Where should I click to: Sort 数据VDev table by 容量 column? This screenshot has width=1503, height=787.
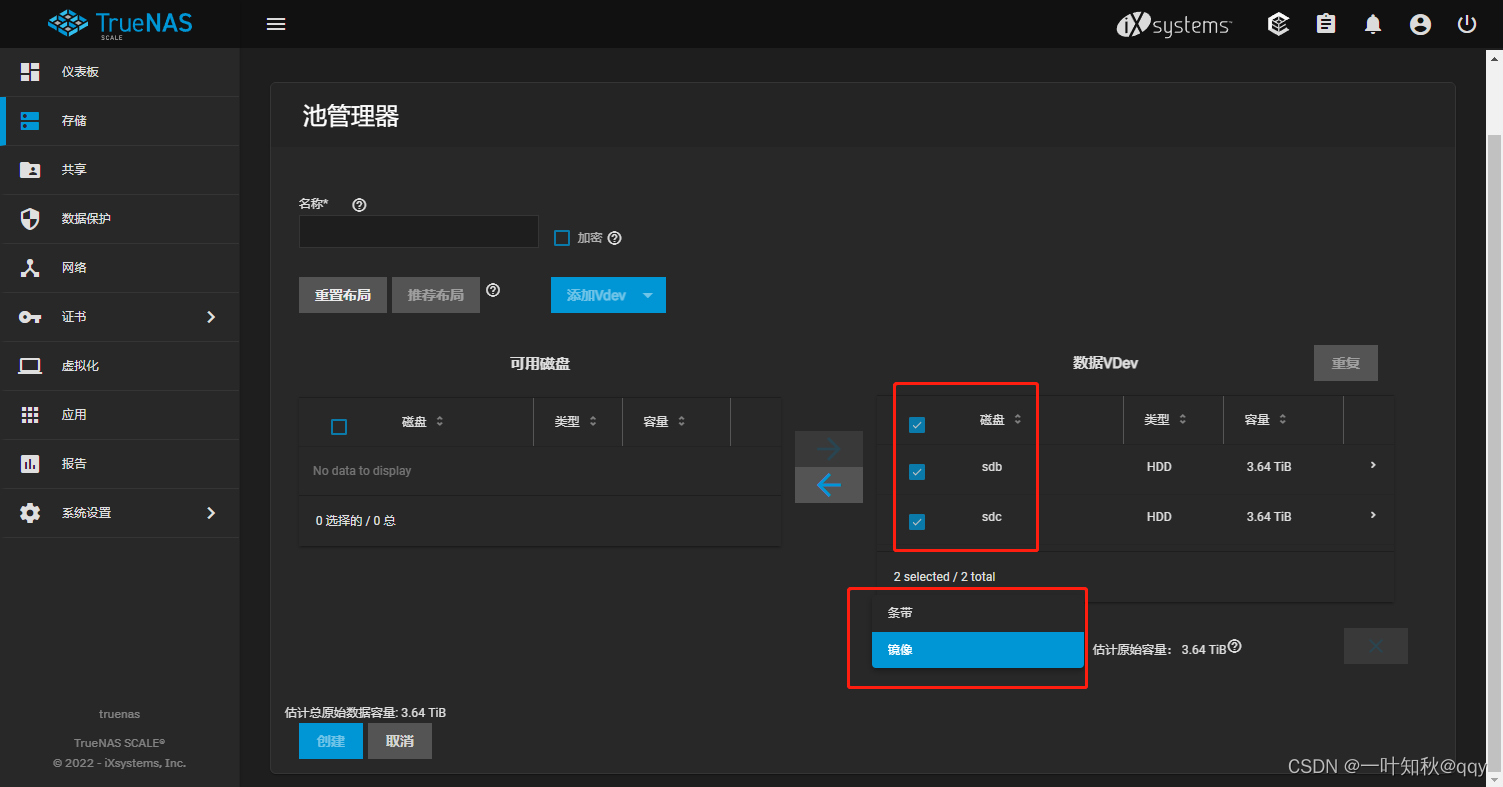(x=1266, y=420)
